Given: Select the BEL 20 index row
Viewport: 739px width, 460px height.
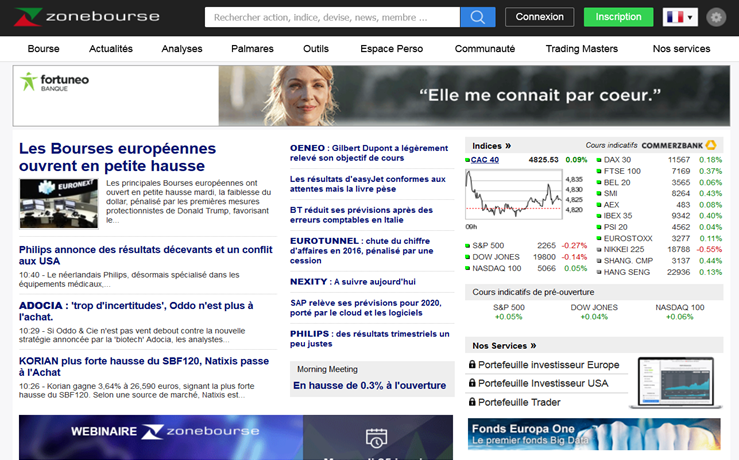Looking at the screenshot, I should 659,182.
